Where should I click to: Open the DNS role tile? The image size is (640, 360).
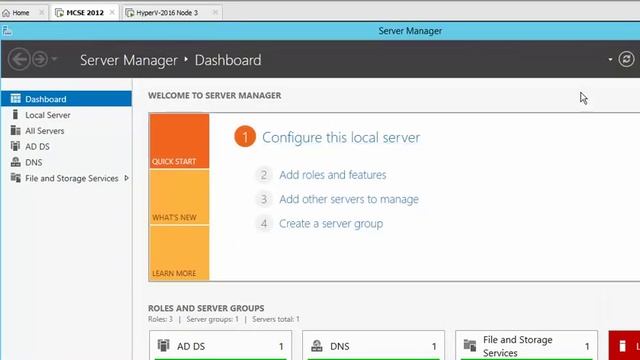pos(373,346)
